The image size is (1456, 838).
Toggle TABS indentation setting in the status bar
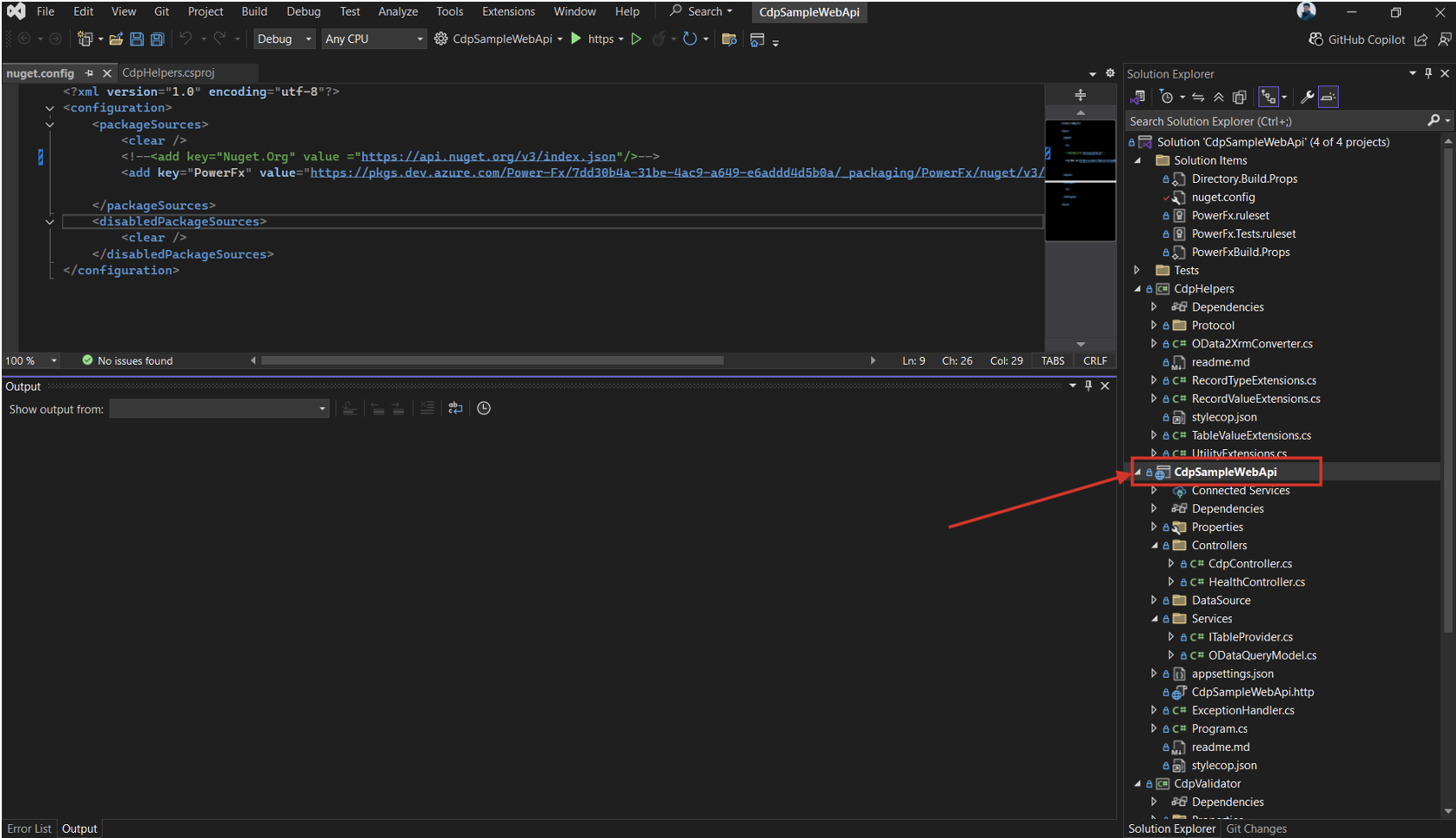pos(1053,360)
